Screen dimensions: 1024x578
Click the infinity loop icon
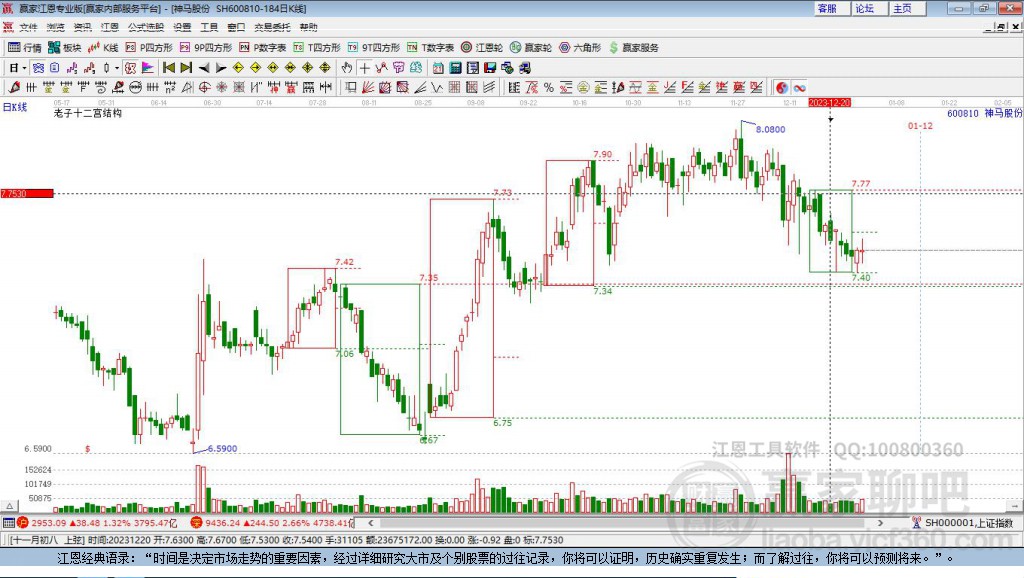pyautogui.click(x=799, y=88)
